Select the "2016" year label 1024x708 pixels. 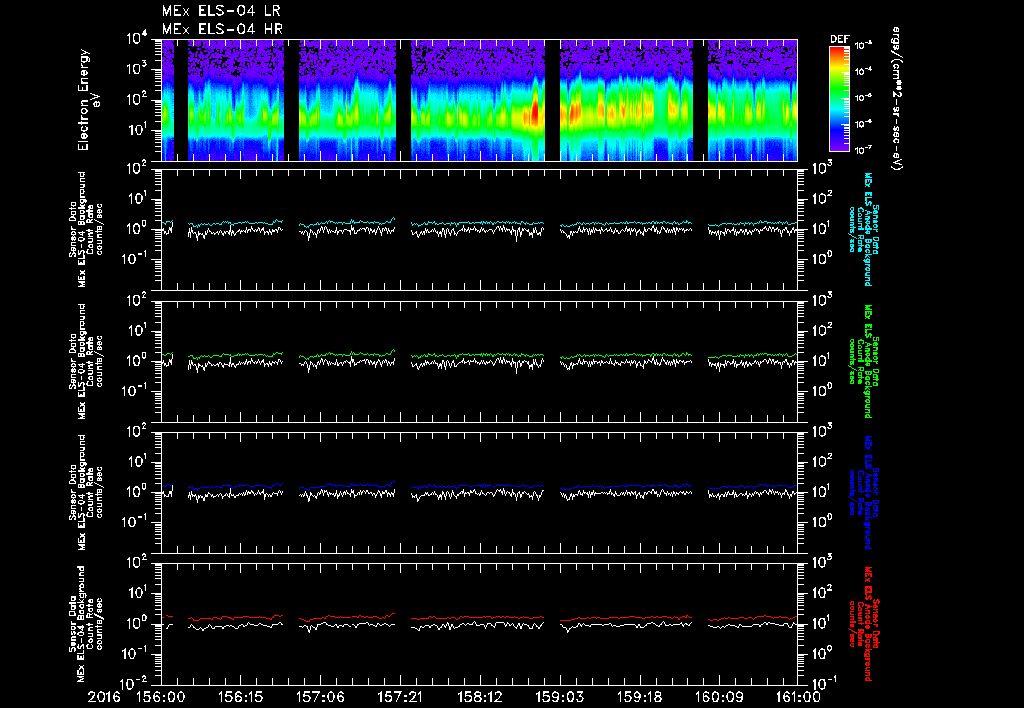(x=104, y=697)
